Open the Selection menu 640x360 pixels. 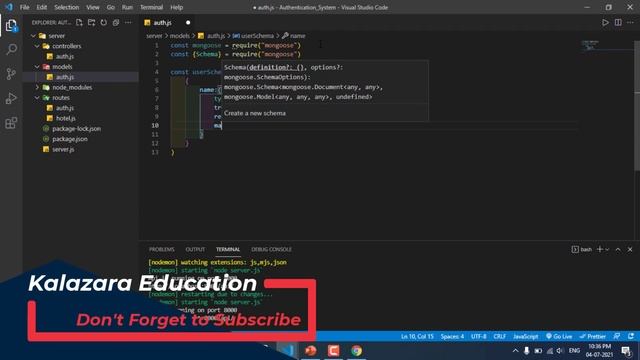(67, 7)
